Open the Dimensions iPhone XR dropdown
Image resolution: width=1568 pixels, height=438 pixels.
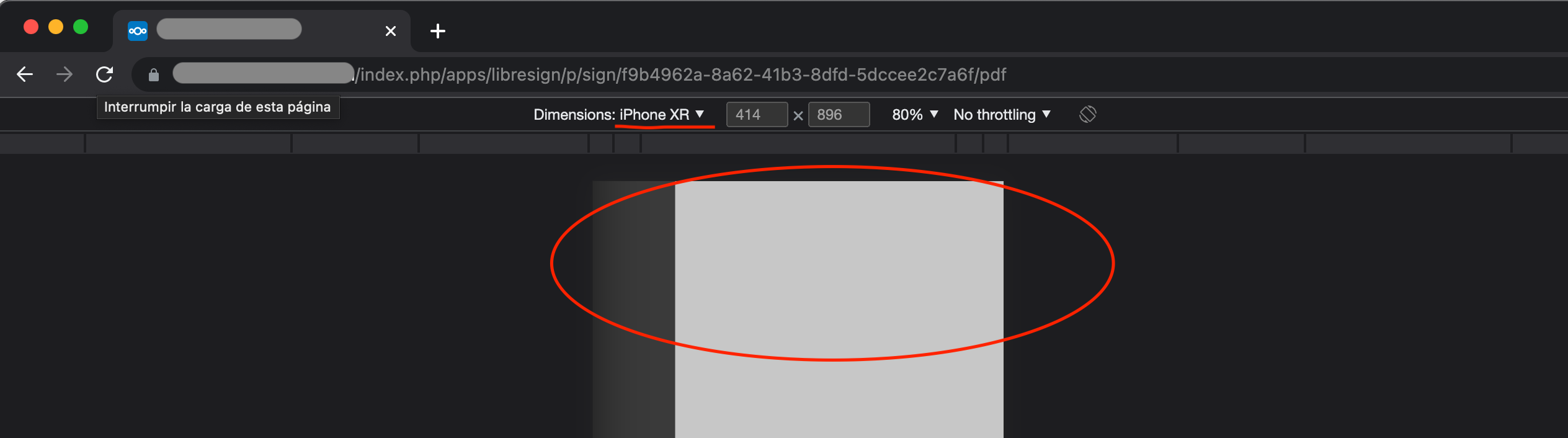tap(661, 115)
